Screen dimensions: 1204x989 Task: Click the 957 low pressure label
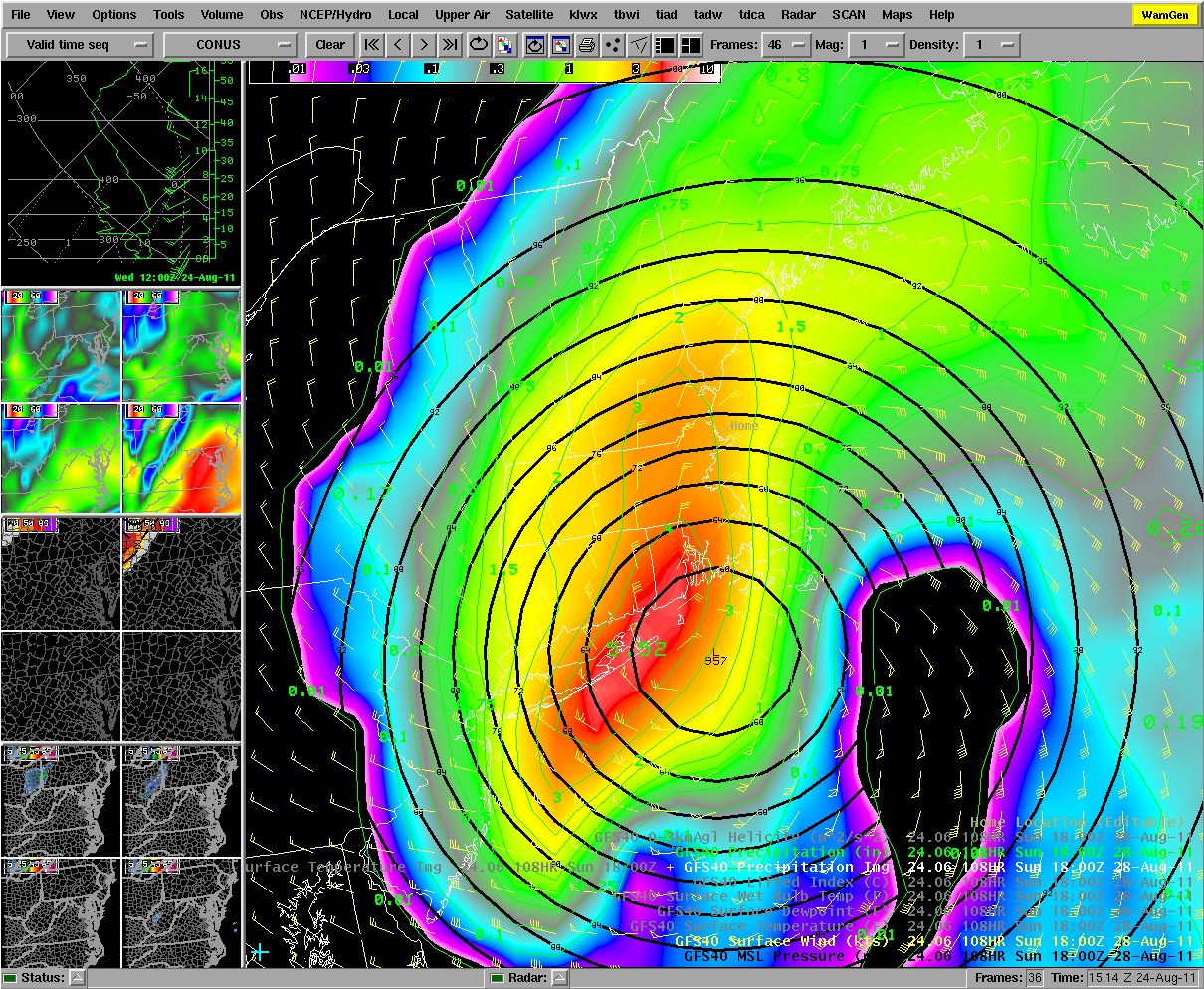[x=715, y=660]
